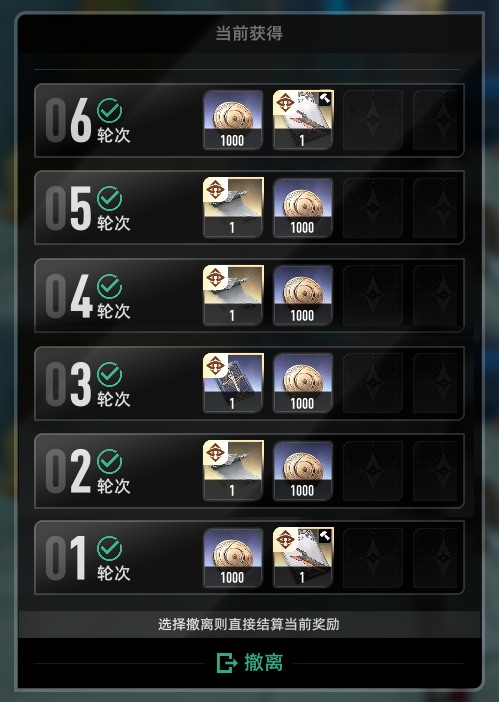Click the 选择撤离则直接结算当前奖励 notice bar
The height and width of the screenshot is (702, 499).
pyautogui.click(x=249, y=624)
